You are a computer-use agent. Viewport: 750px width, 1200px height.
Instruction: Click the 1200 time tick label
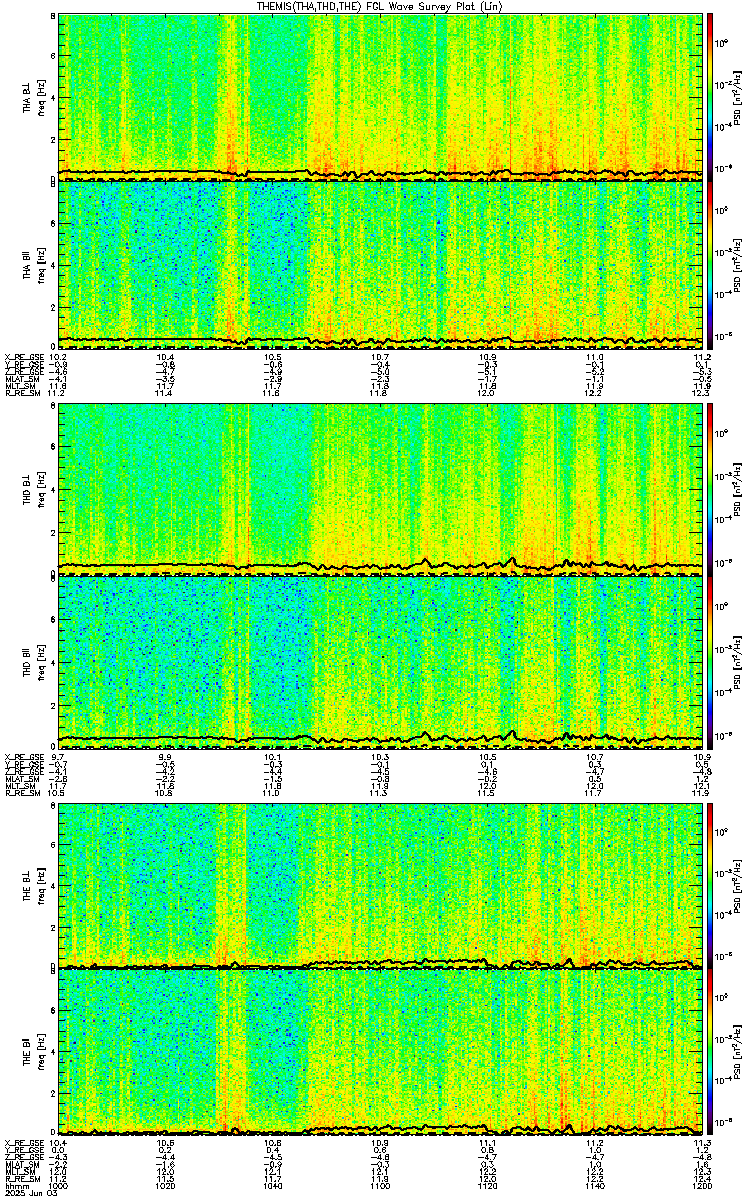click(x=701, y=1186)
